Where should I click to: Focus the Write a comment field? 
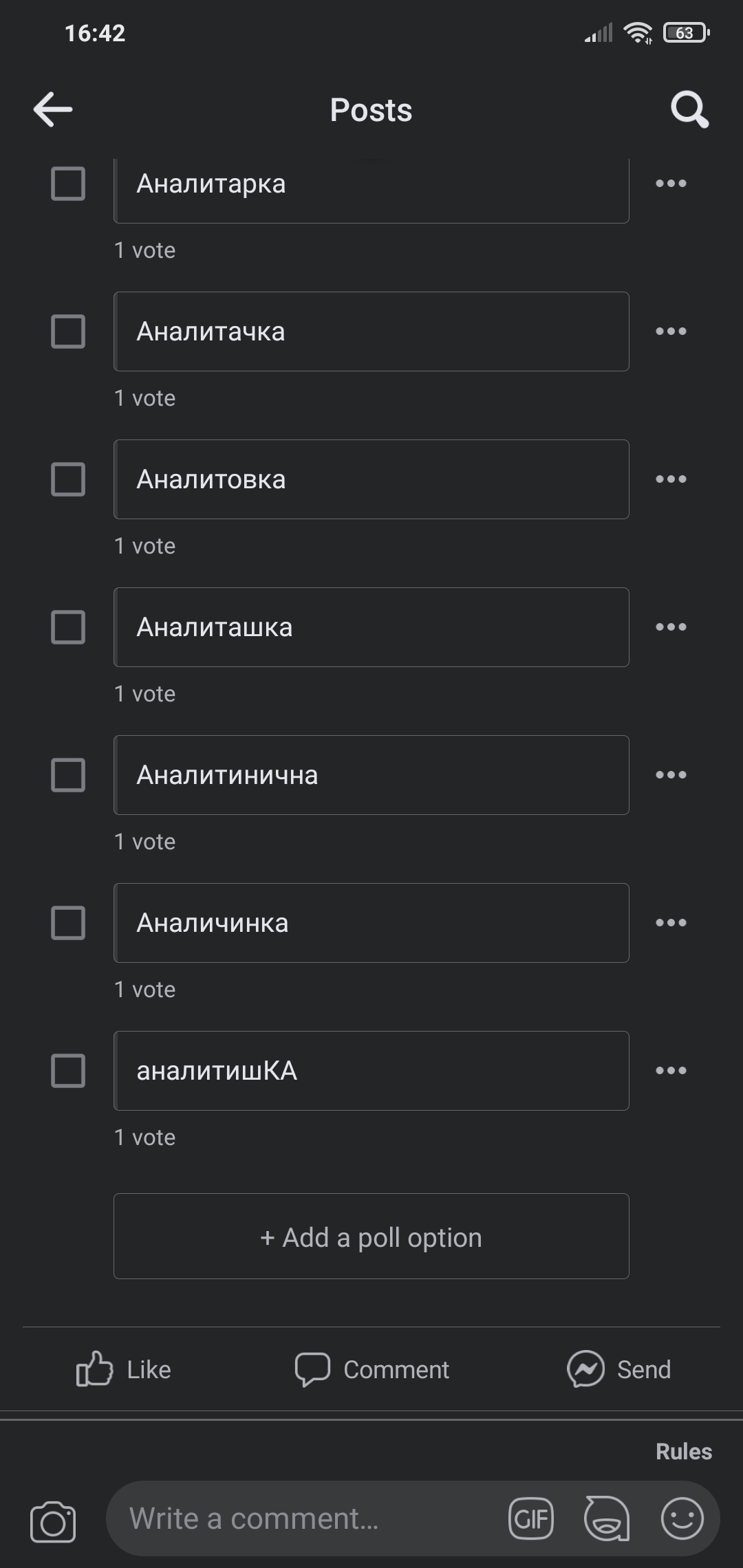(x=303, y=1518)
